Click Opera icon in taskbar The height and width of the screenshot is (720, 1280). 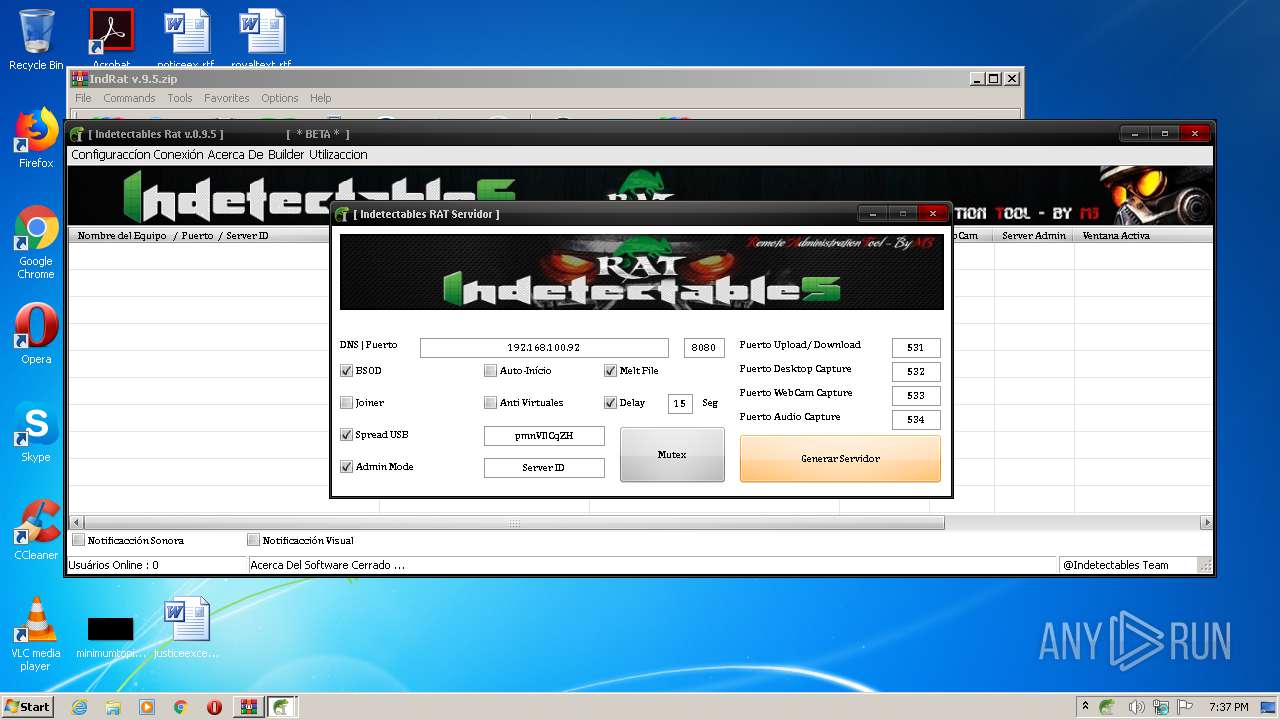point(214,707)
